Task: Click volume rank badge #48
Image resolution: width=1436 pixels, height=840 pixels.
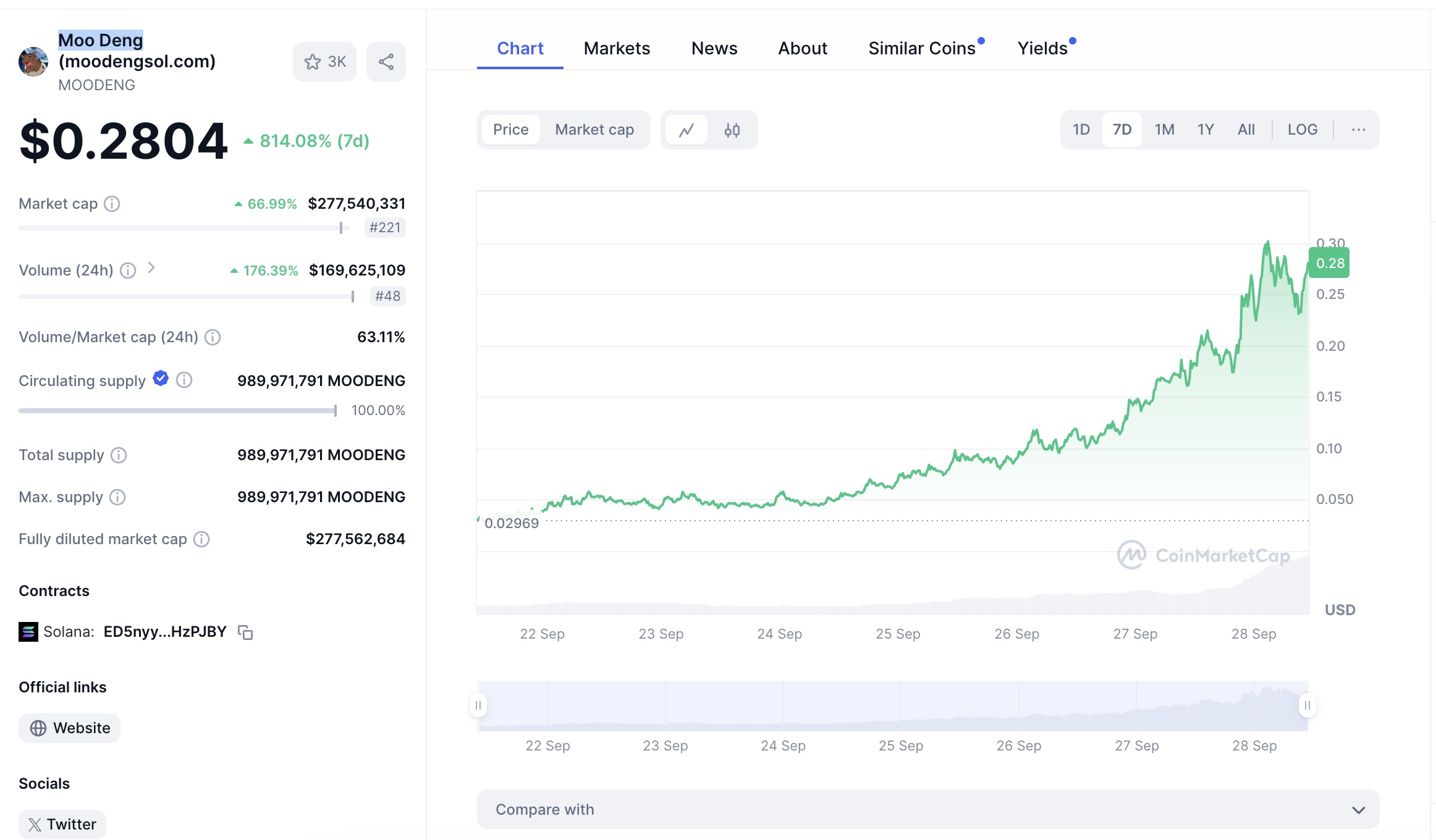Action: [x=387, y=296]
